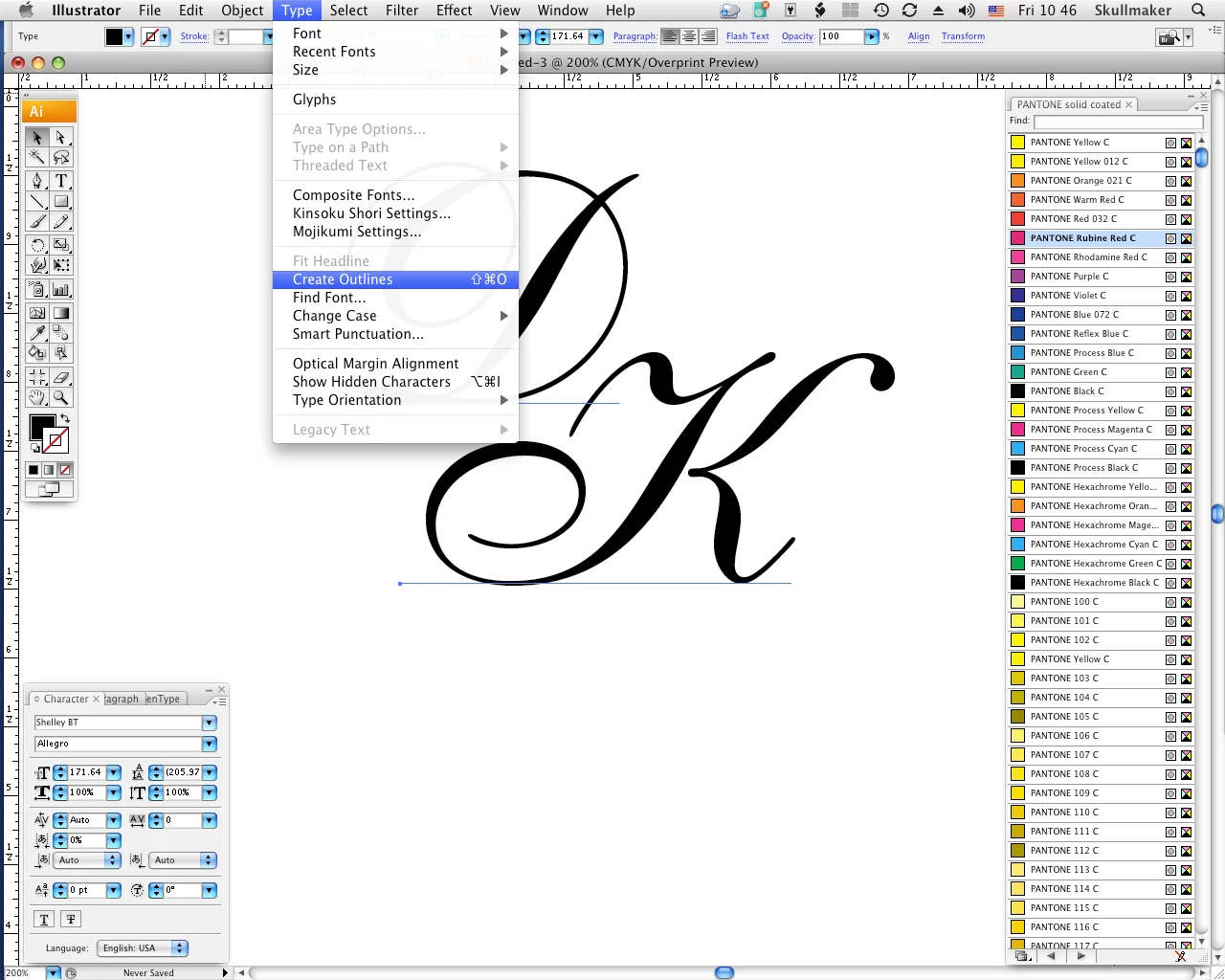
Task: Select the Gradient tool
Action: coord(61,313)
